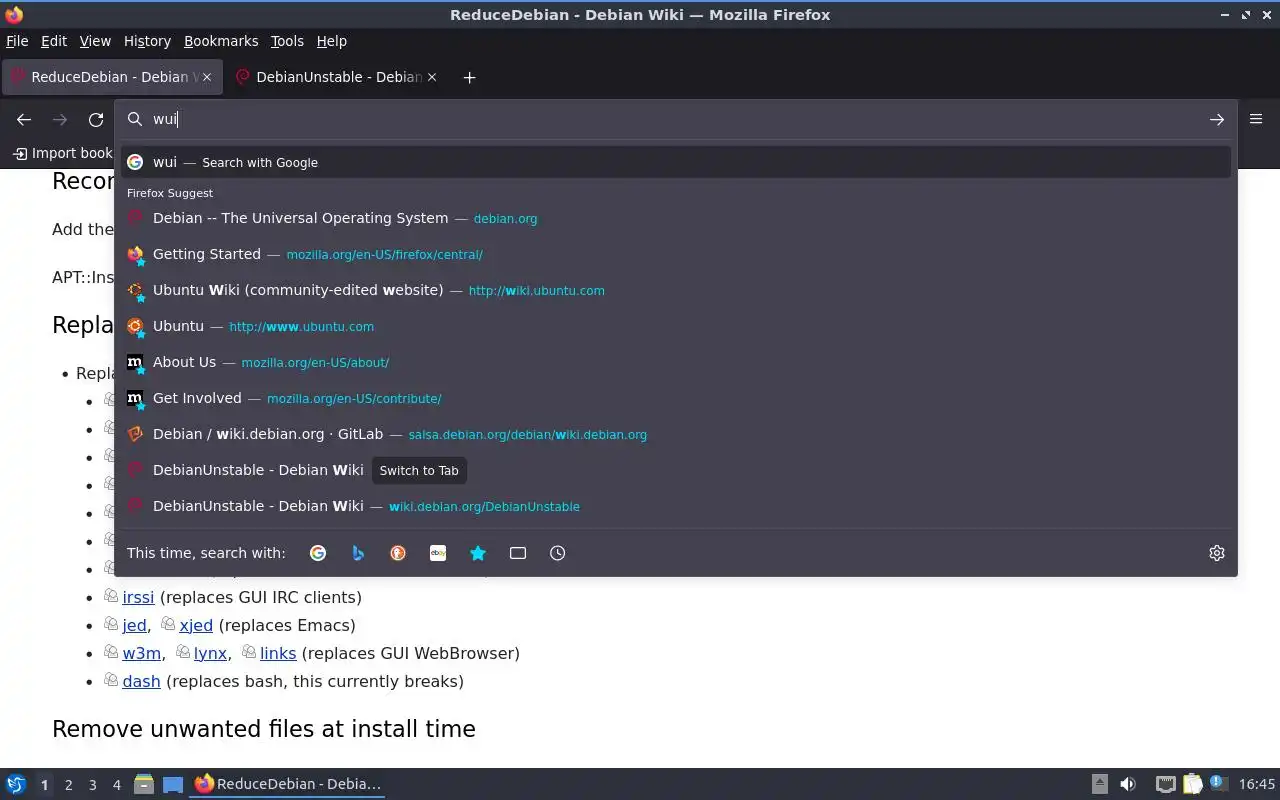Open search settings gear icon

(x=1217, y=553)
